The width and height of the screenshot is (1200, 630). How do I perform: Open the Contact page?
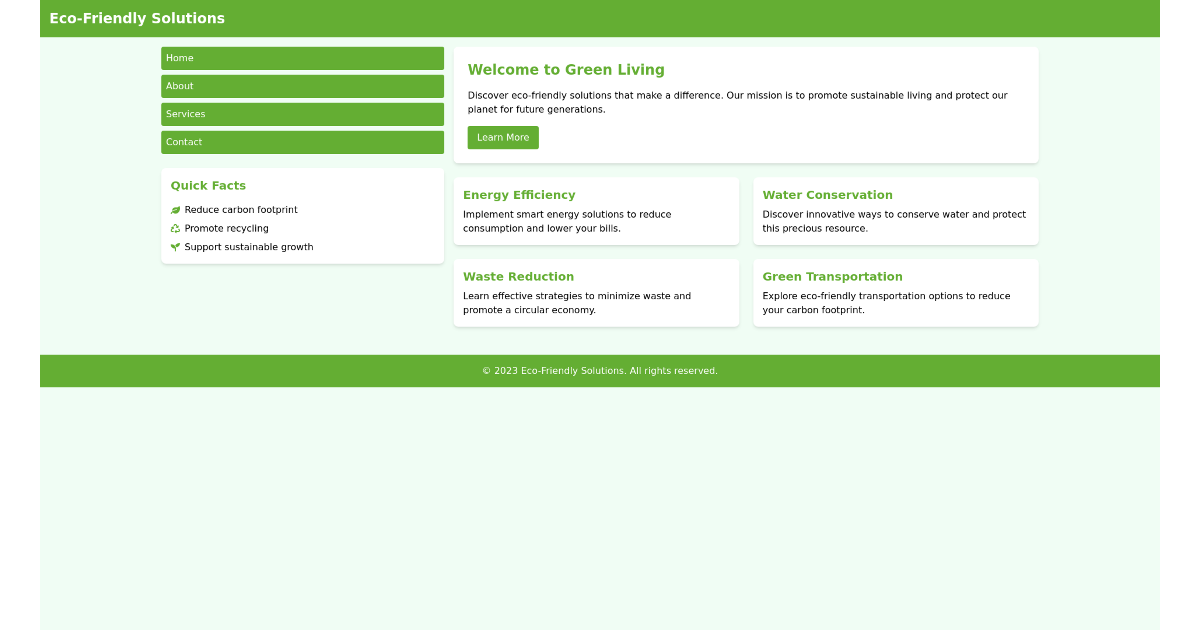click(x=302, y=142)
